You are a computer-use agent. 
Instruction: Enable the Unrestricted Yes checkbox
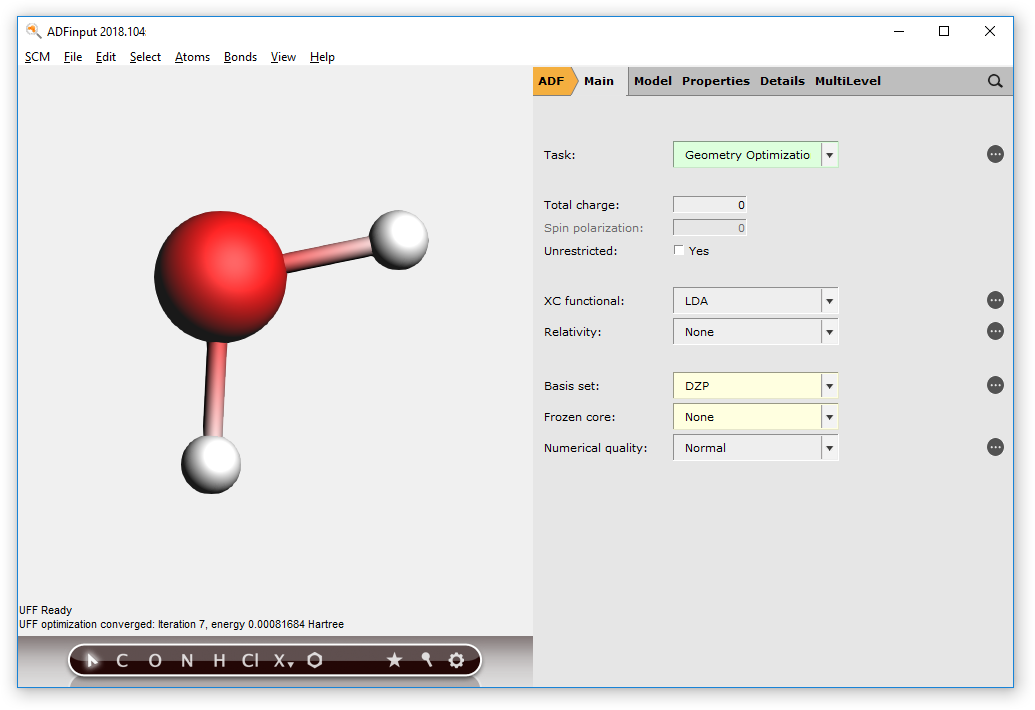point(679,250)
